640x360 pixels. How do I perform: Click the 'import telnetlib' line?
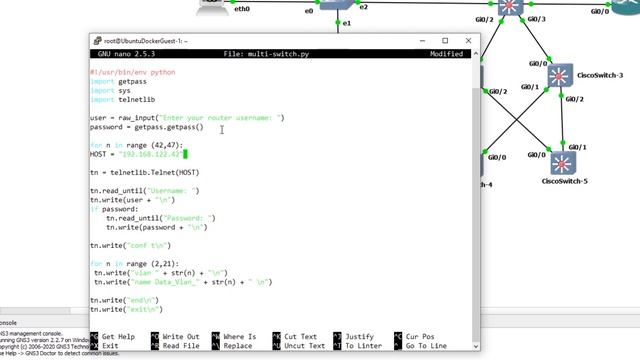122,100
